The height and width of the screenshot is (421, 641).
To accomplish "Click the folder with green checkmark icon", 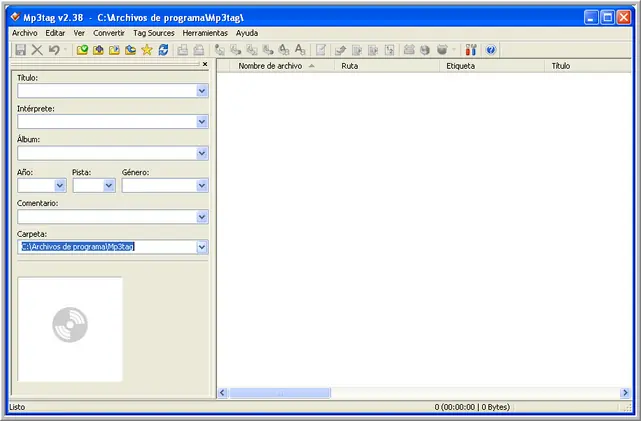I will pyautogui.click(x=82, y=50).
